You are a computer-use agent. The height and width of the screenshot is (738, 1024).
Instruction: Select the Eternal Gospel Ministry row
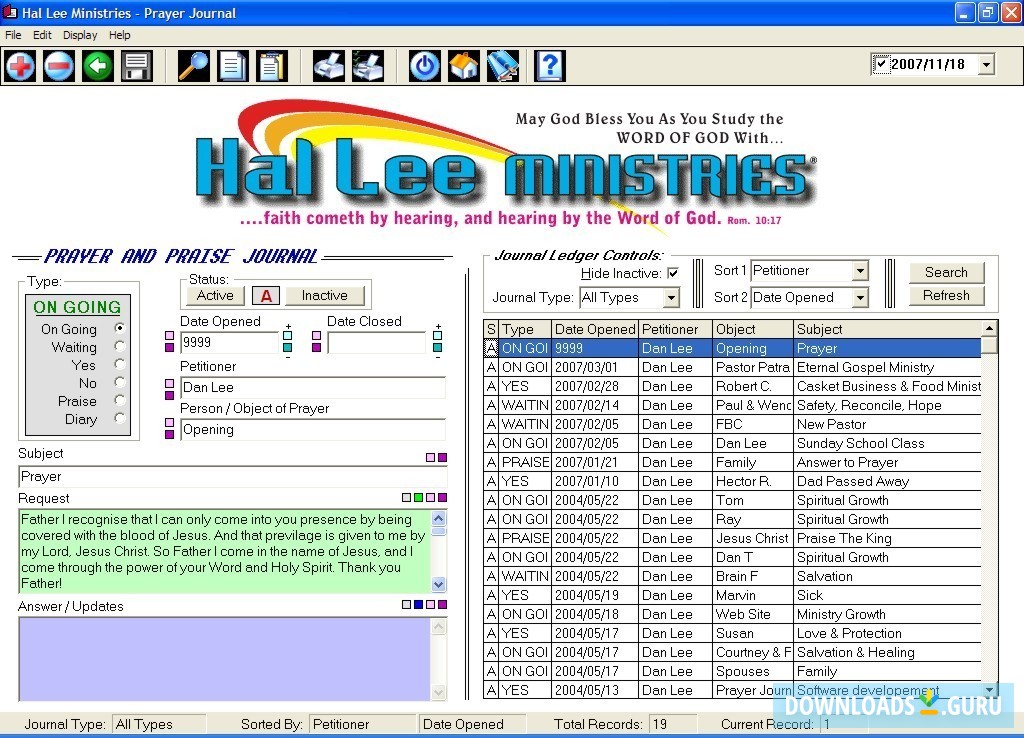pos(732,367)
